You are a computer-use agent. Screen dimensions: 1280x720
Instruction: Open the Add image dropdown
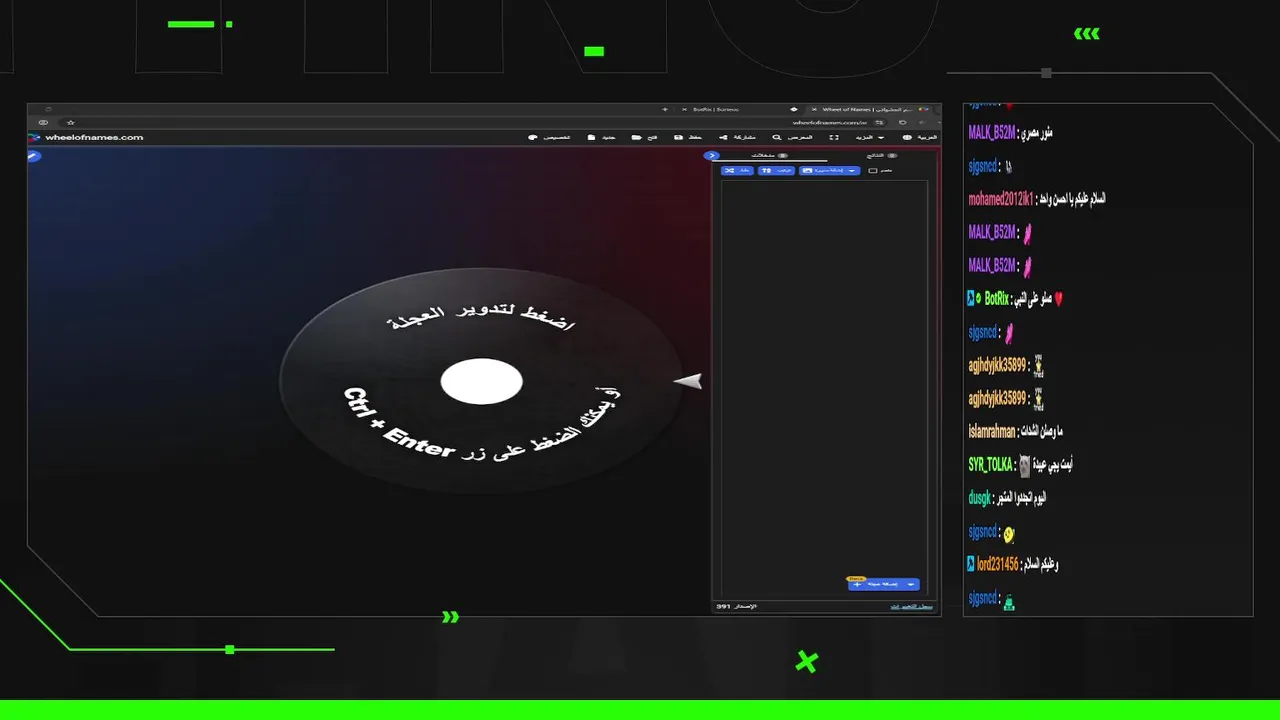(x=829, y=170)
